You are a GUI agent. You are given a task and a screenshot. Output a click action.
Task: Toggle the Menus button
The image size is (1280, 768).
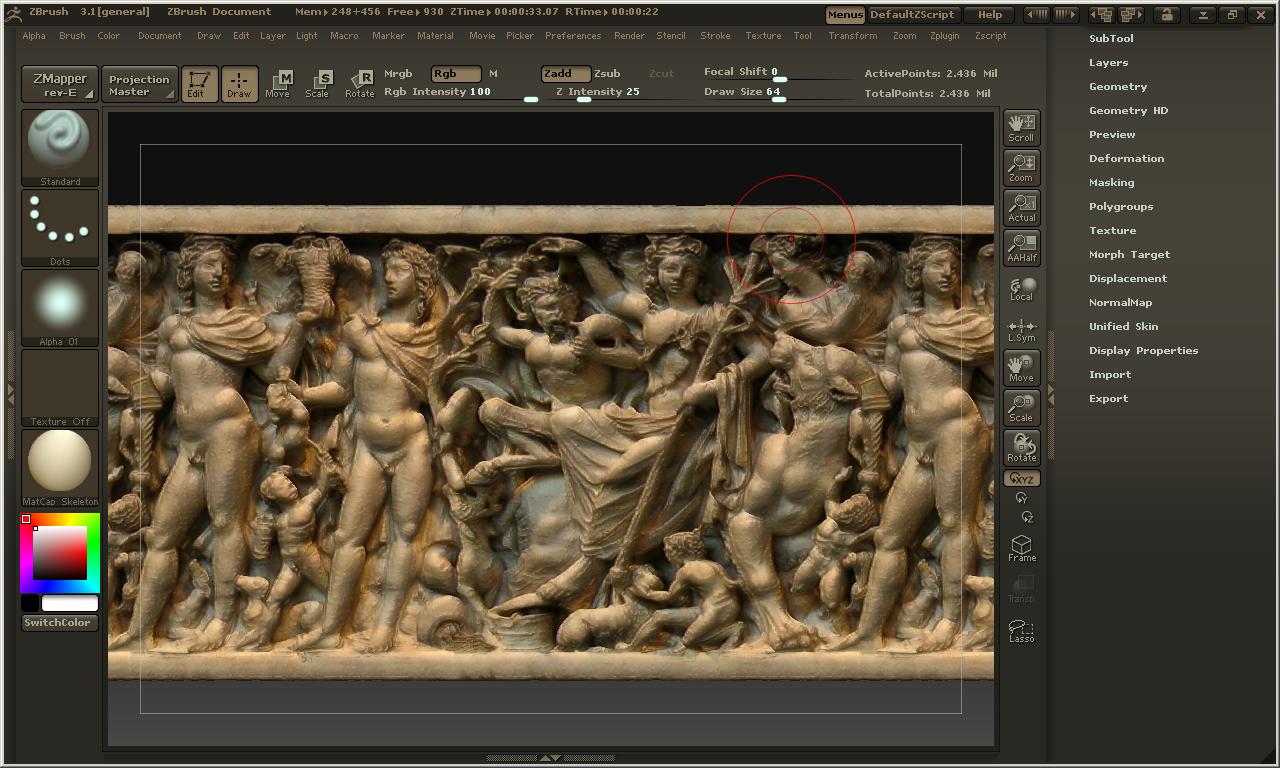coord(845,14)
